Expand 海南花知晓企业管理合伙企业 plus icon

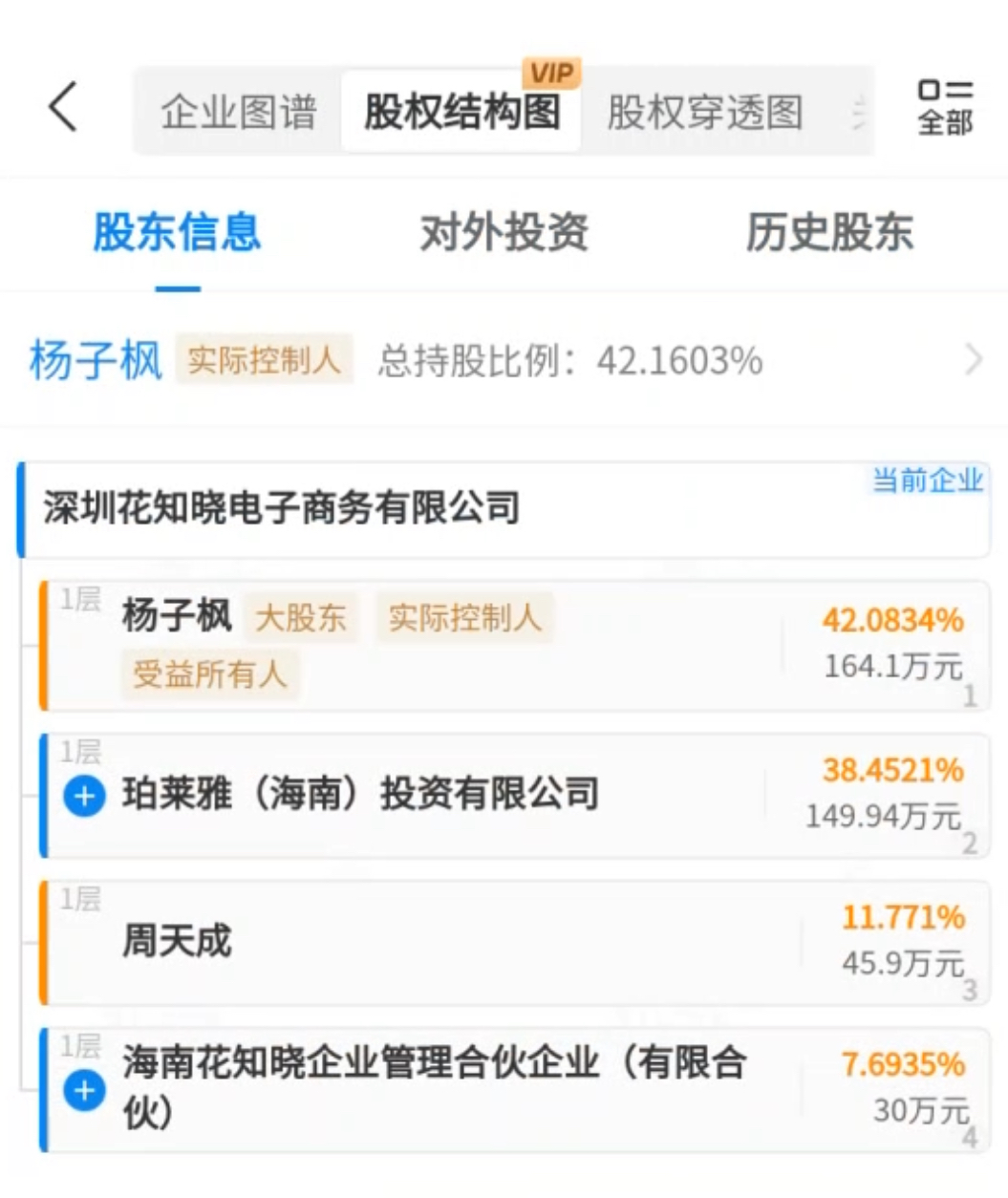click(x=84, y=1090)
